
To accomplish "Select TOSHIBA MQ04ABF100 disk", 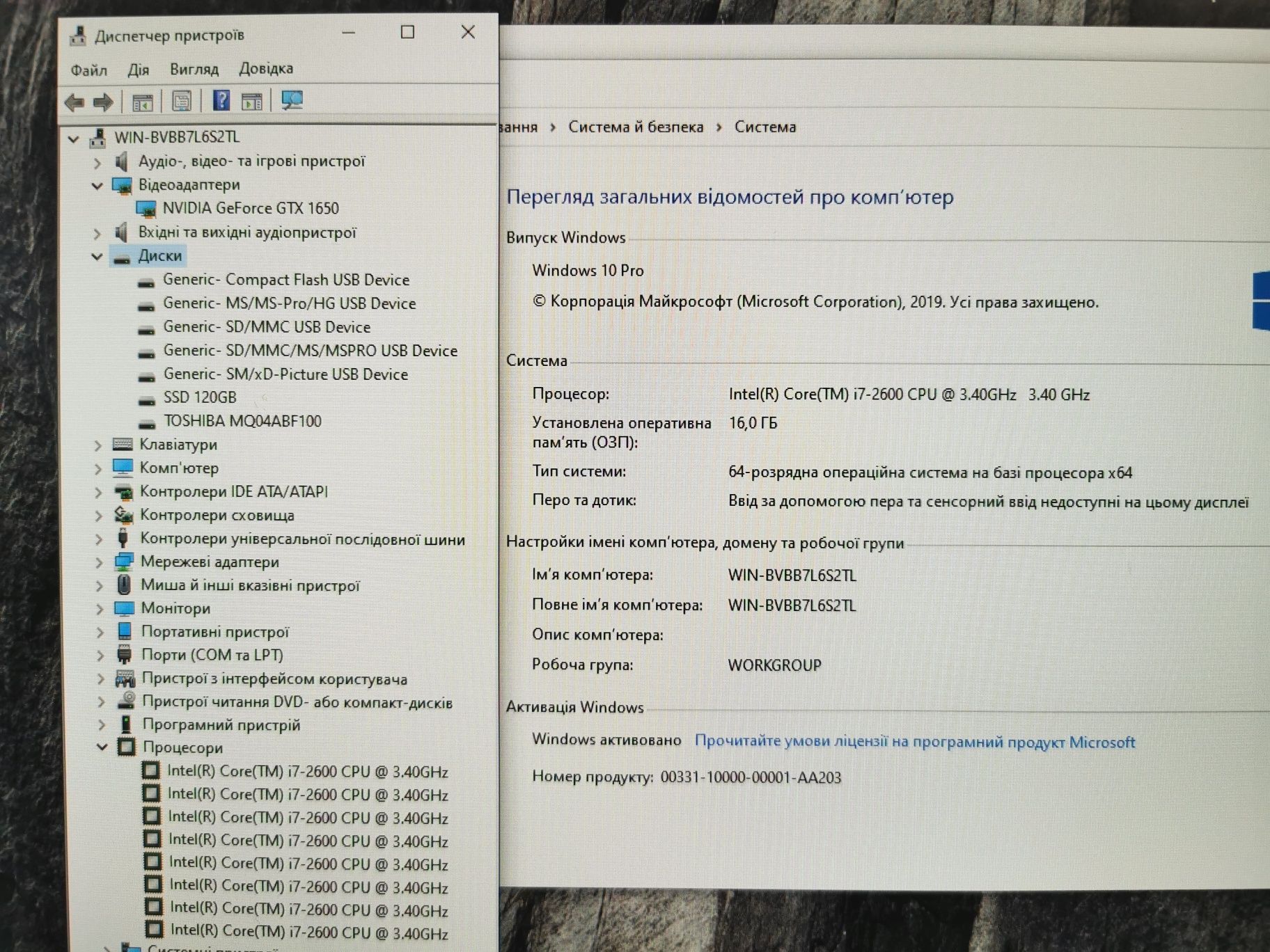I will pos(242,421).
